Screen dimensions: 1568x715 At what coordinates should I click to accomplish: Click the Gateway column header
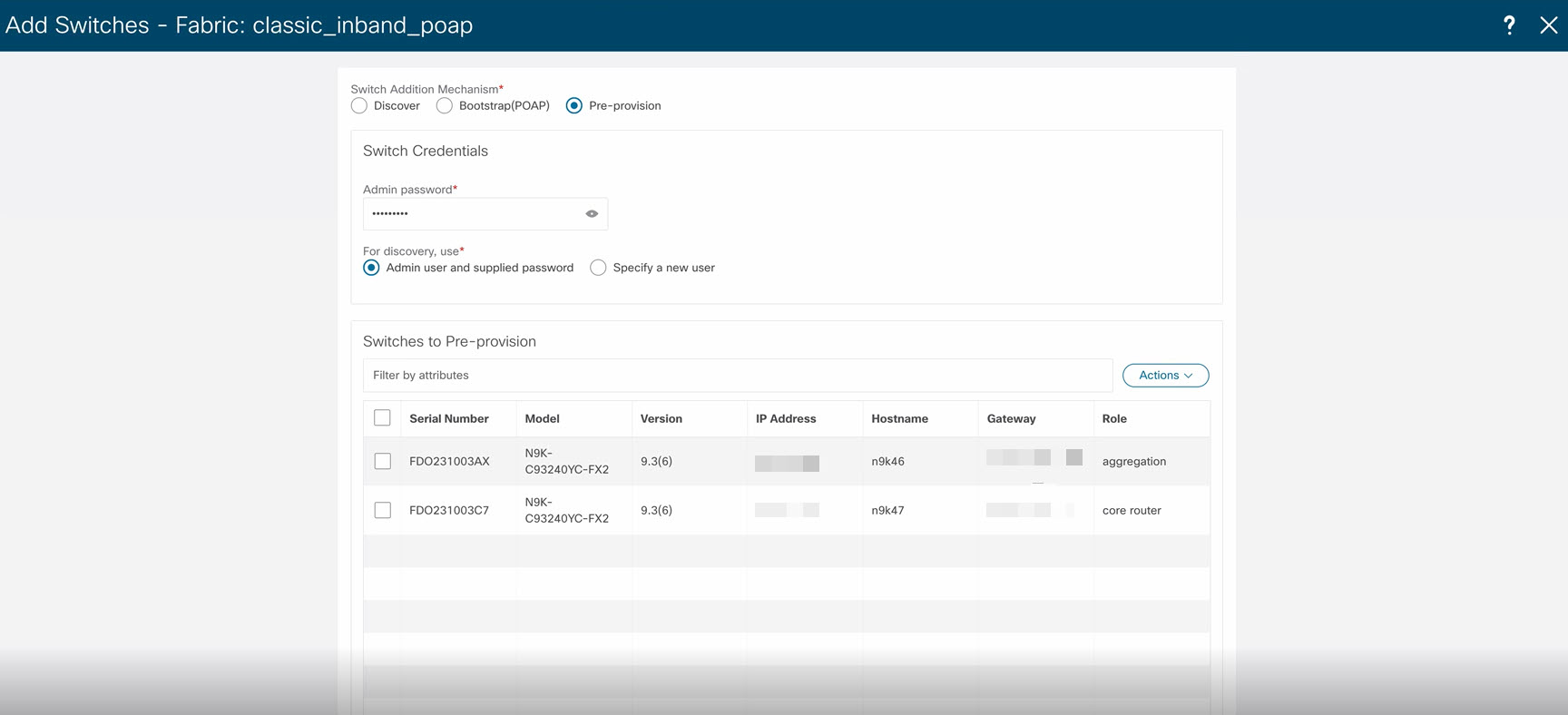tap(1012, 419)
